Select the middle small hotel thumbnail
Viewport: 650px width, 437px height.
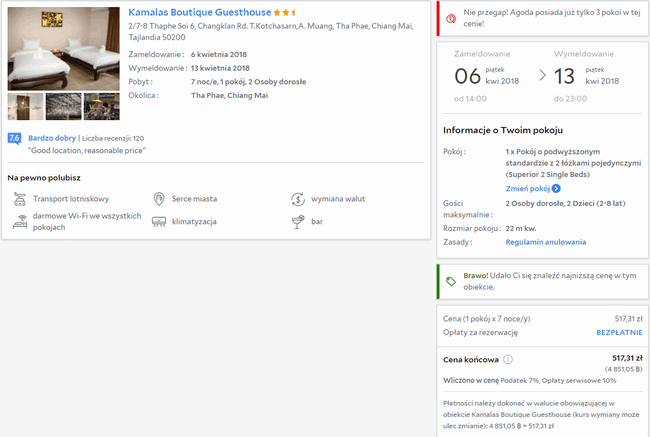click(63, 107)
